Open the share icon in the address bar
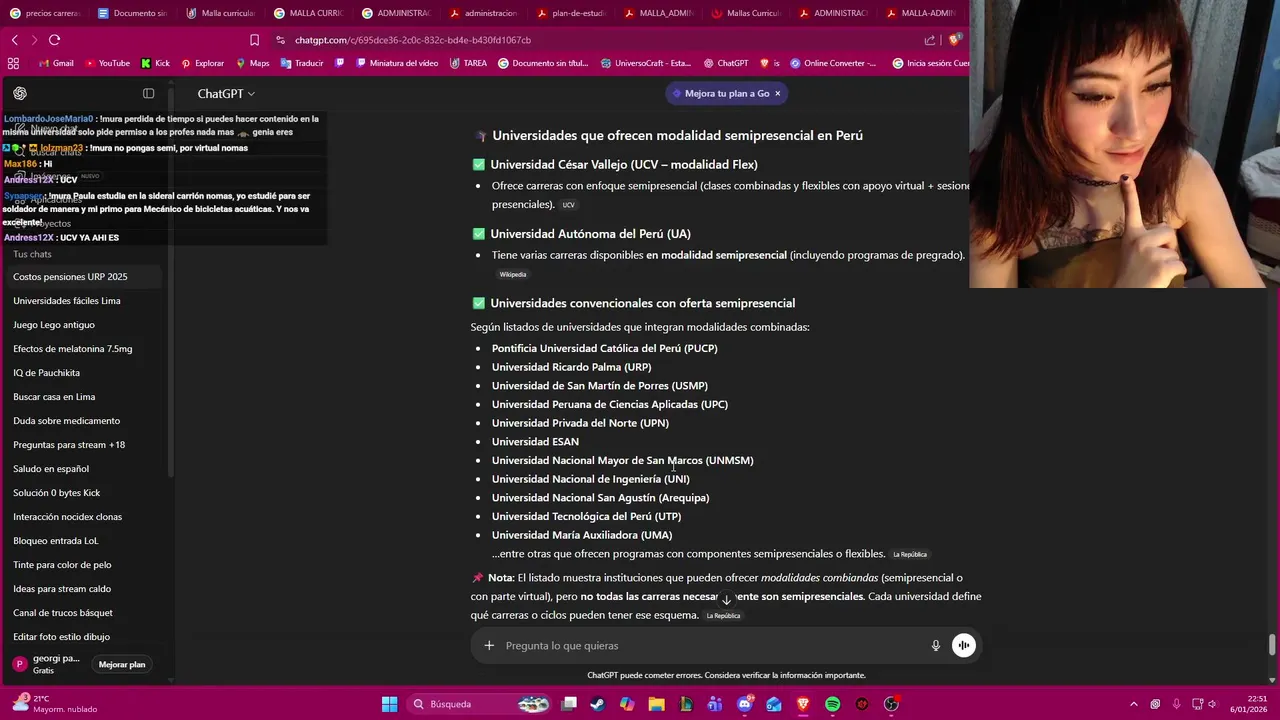1280x720 pixels. pos(930,40)
